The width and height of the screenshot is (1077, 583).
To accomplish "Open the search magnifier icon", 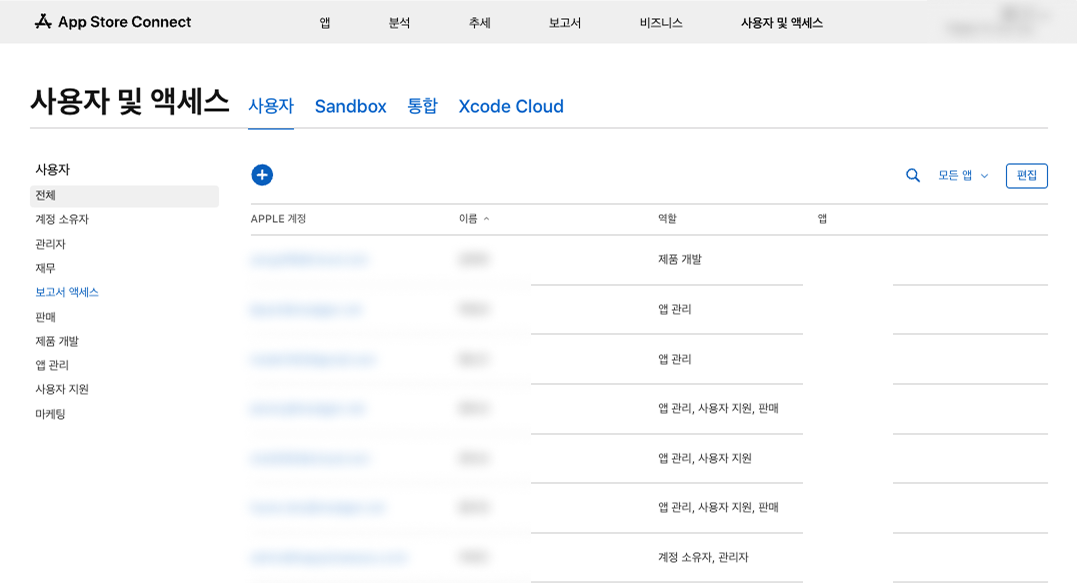I will tap(913, 176).
